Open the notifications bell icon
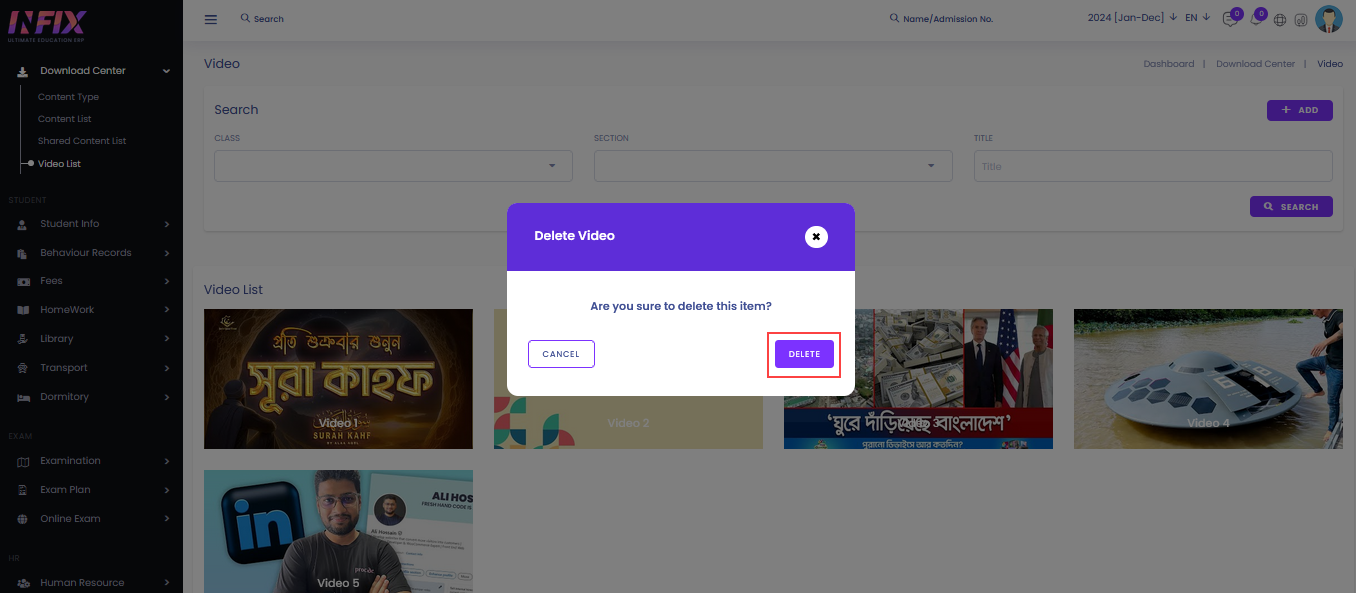 tap(1255, 19)
